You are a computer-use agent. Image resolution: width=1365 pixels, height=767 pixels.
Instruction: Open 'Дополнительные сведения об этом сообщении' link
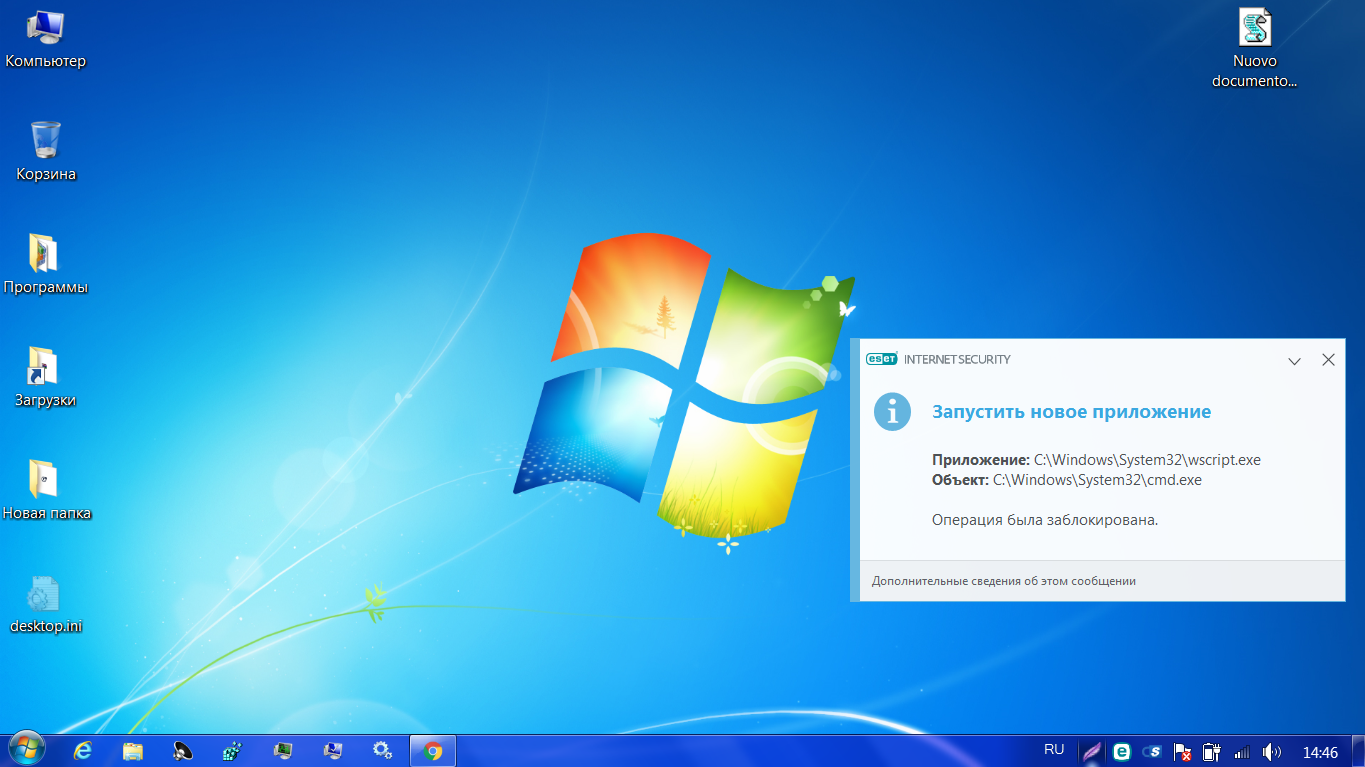coord(1003,581)
